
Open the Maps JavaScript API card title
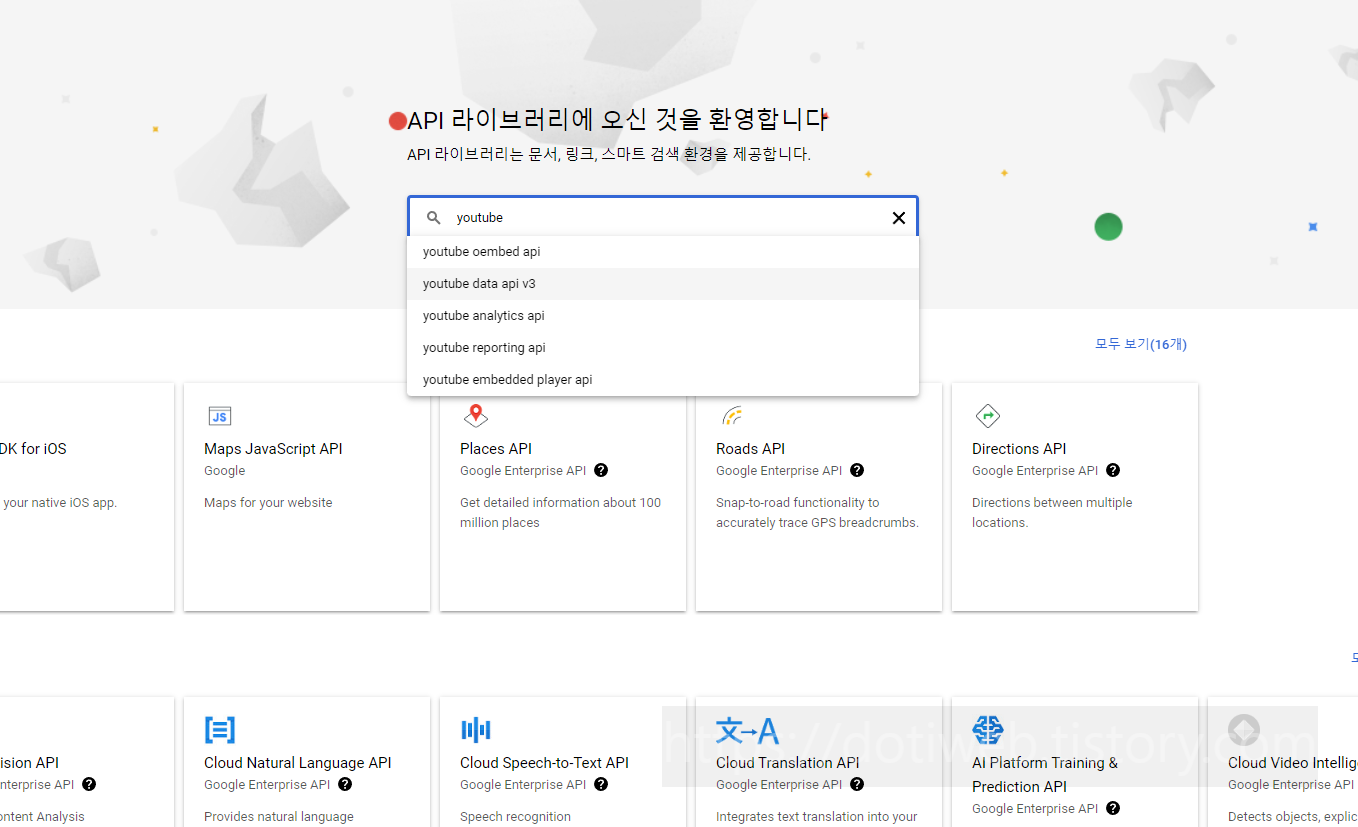[273, 449]
